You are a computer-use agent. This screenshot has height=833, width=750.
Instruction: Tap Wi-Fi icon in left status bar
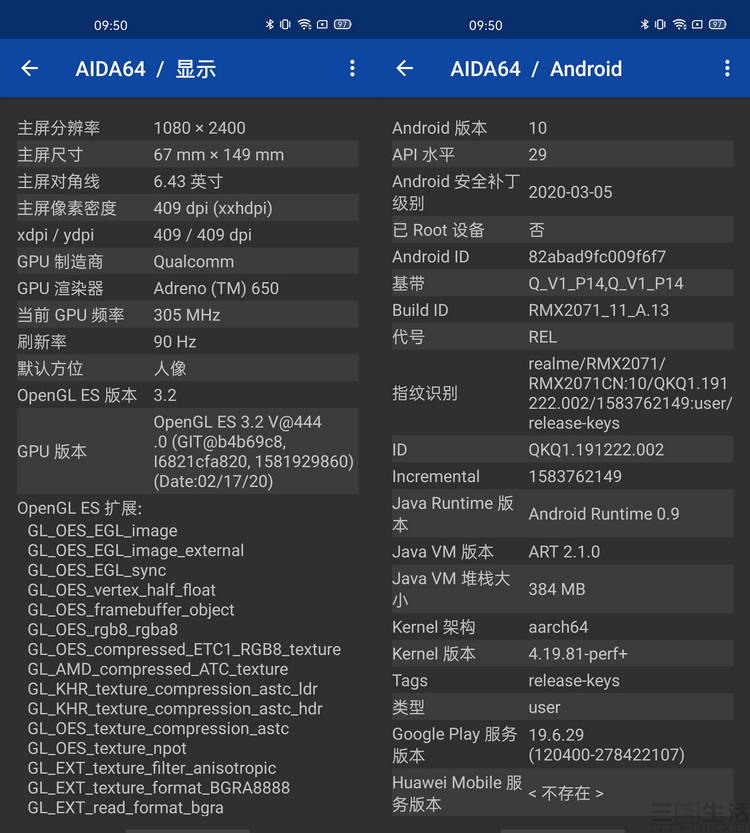(x=304, y=24)
